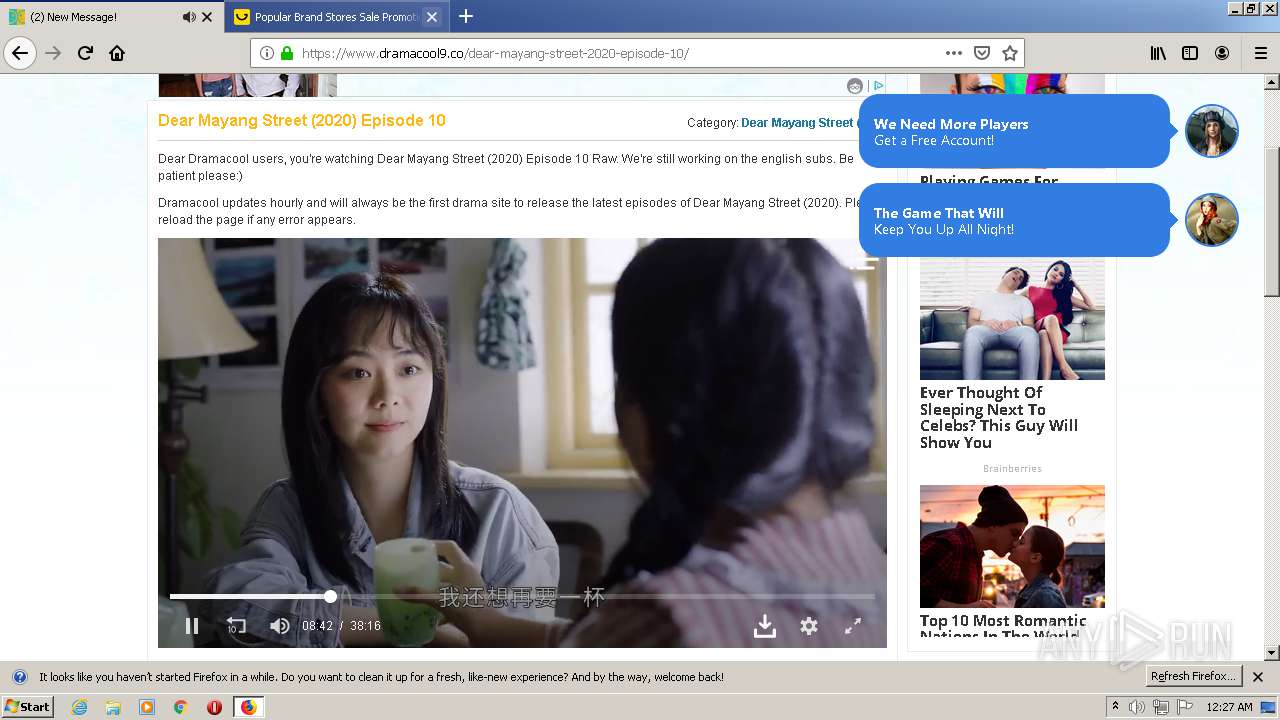This screenshot has height=720, width=1280.
Task: Open the kissing couple ad thumbnail
Action: [x=1012, y=547]
